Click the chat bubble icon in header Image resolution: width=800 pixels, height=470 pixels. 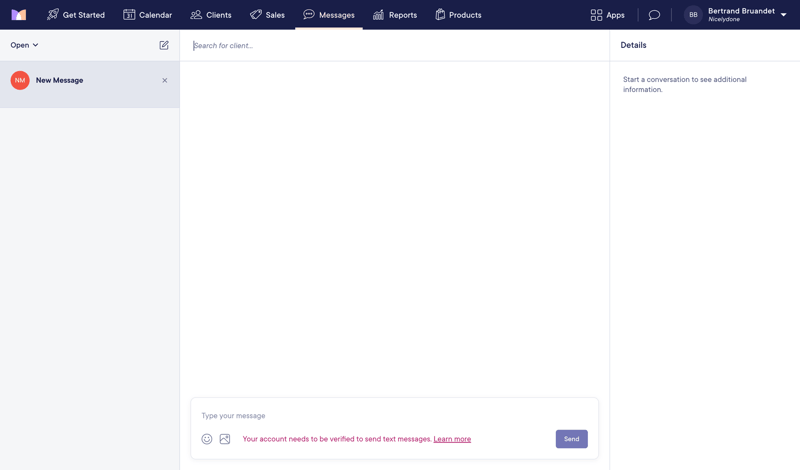[x=654, y=15]
